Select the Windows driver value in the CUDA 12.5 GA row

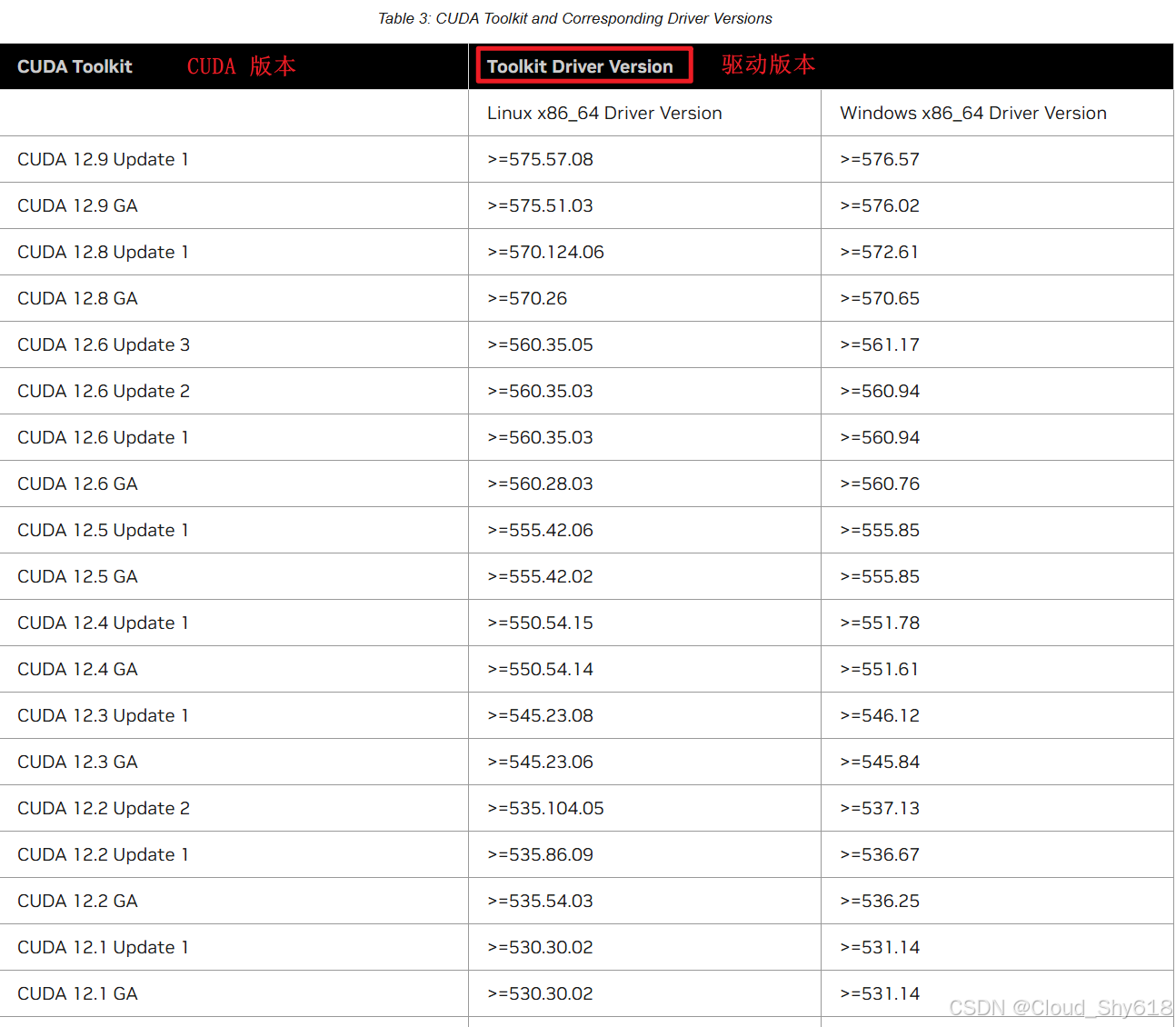[880, 576]
